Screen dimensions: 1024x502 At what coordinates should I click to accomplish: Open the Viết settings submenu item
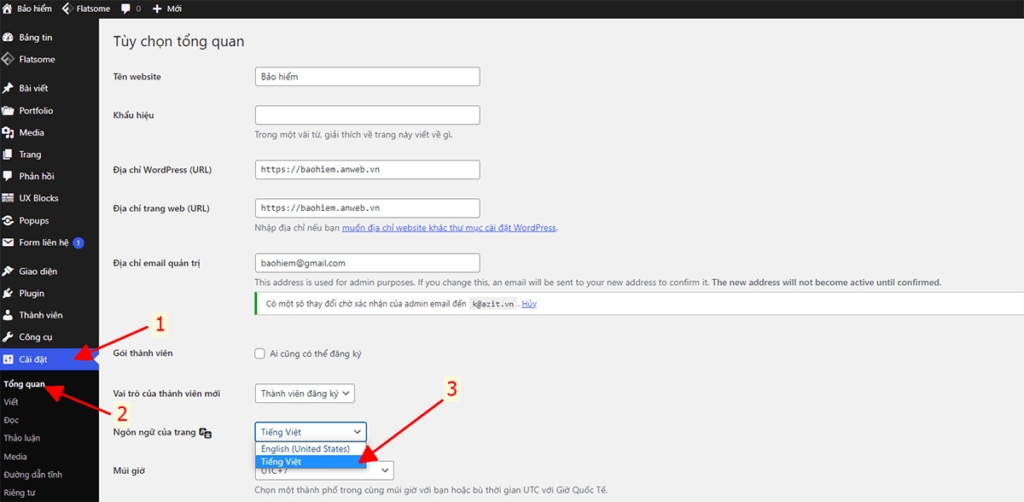coord(11,402)
